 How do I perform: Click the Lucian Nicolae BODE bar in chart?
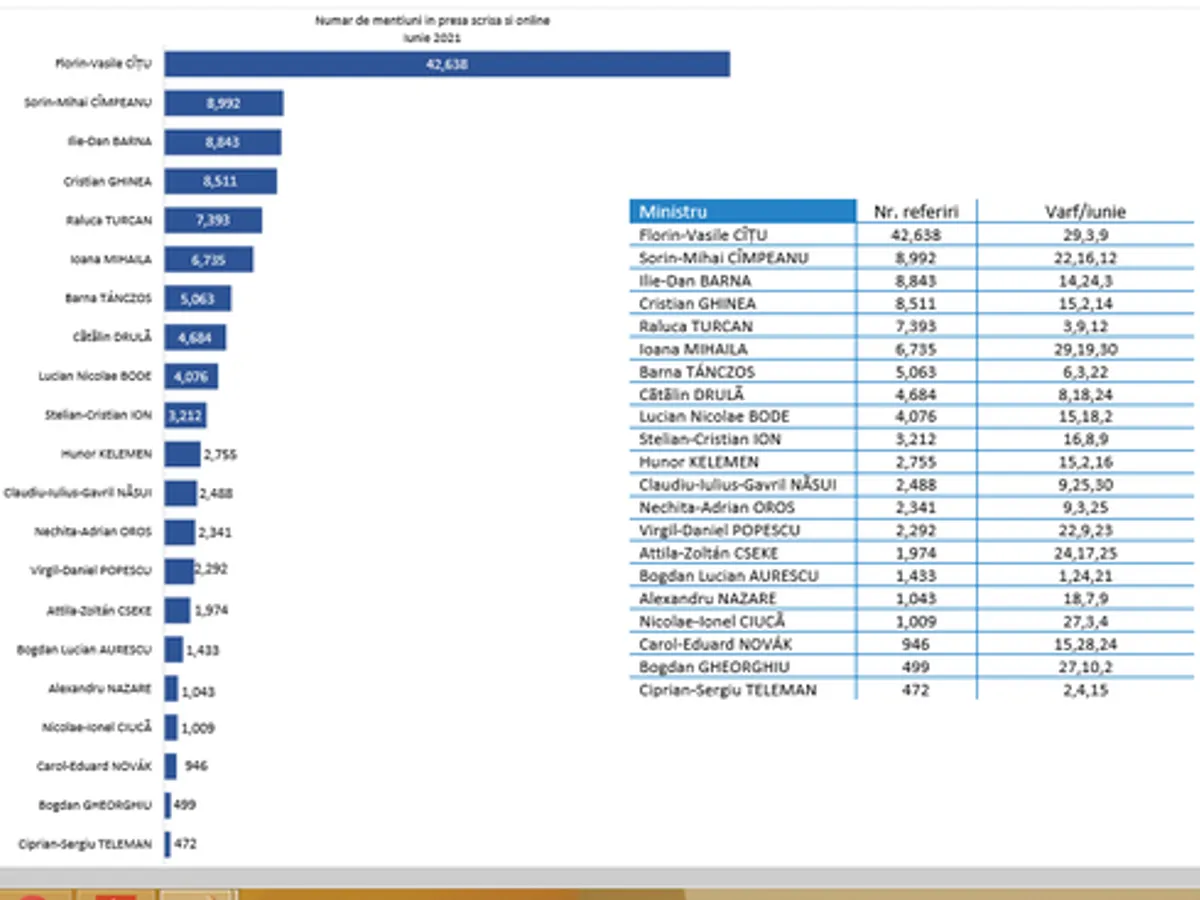coord(191,376)
